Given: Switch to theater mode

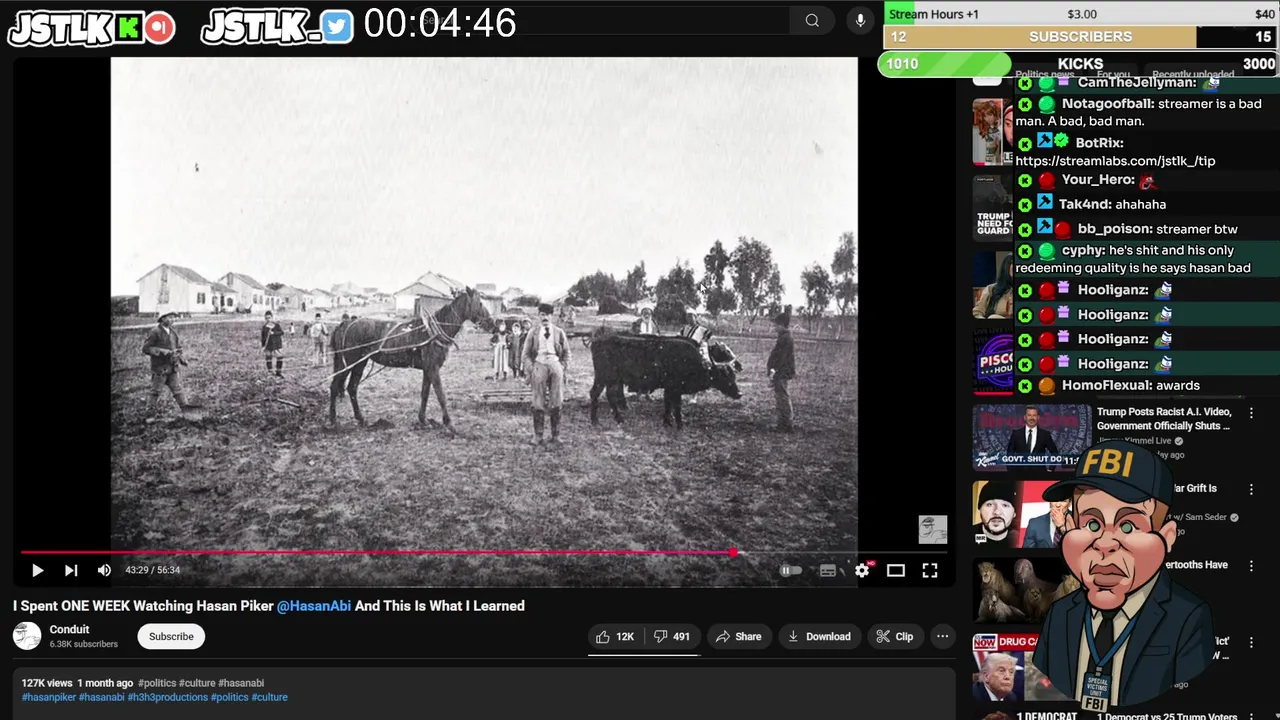Looking at the screenshot, I should 896,570.
